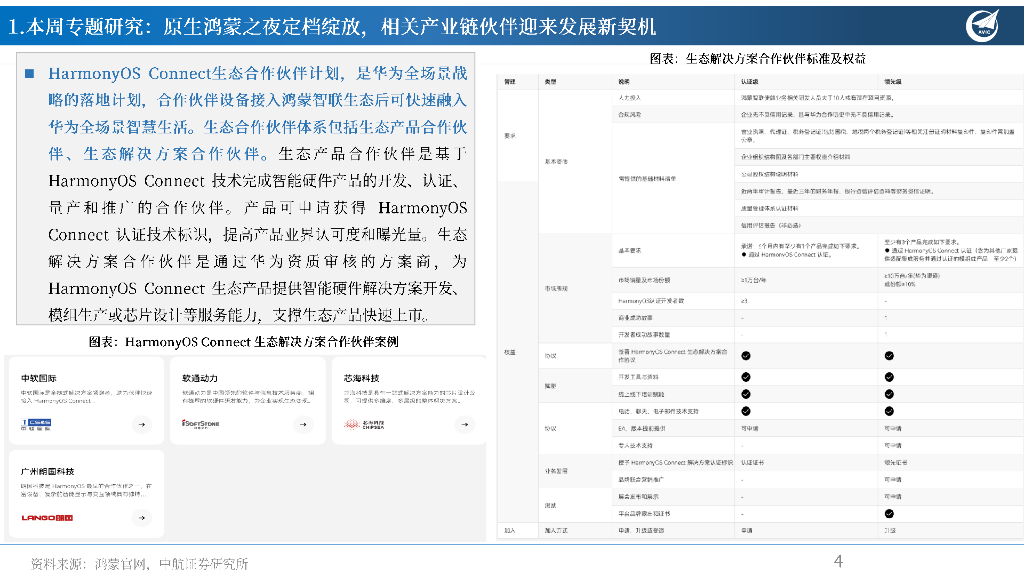
Task: Click the LANGO 朗国 logo
Action: coord(47,517)
